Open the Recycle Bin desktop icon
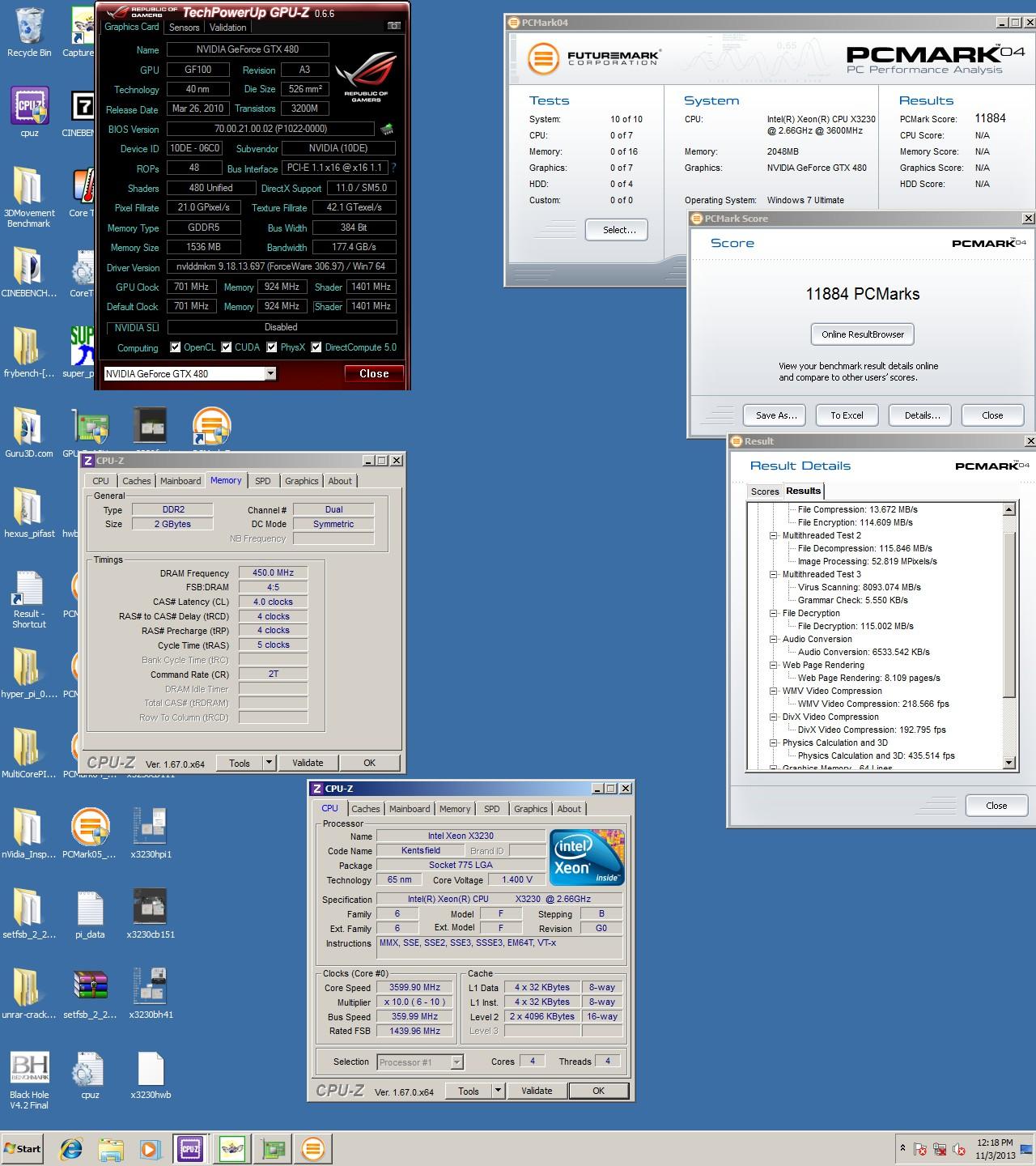Screen dimensions: 1036x1166 click(x=29, y=32)
